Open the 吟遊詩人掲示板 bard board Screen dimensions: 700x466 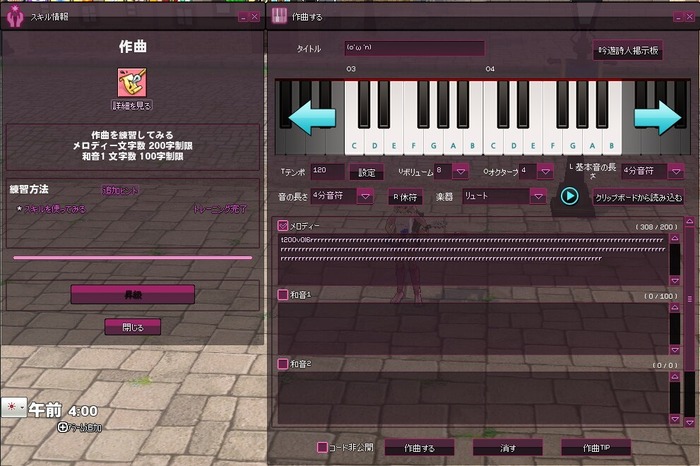628,50
